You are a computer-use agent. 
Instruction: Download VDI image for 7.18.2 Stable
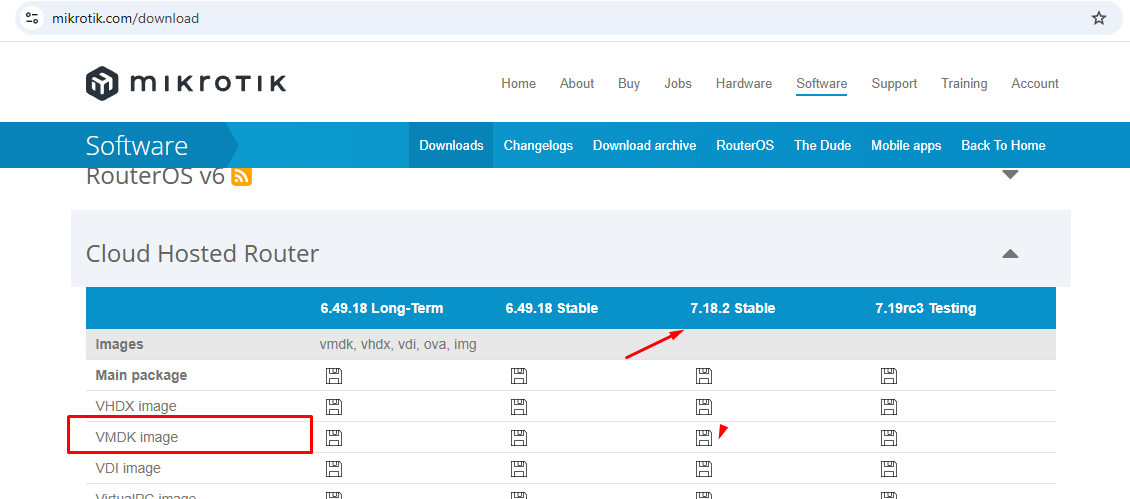click(704, 468)
